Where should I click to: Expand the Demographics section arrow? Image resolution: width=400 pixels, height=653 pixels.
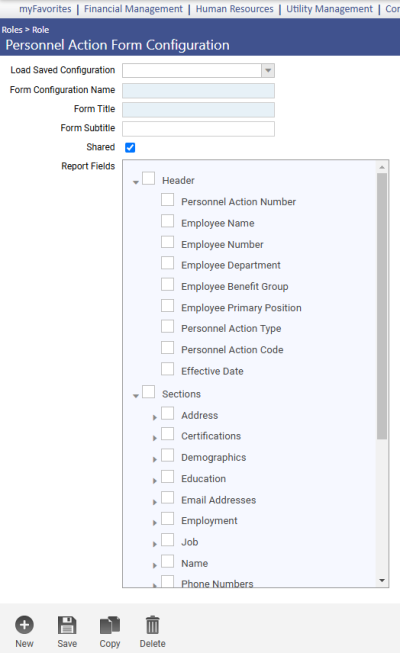(x=155, y=459)
